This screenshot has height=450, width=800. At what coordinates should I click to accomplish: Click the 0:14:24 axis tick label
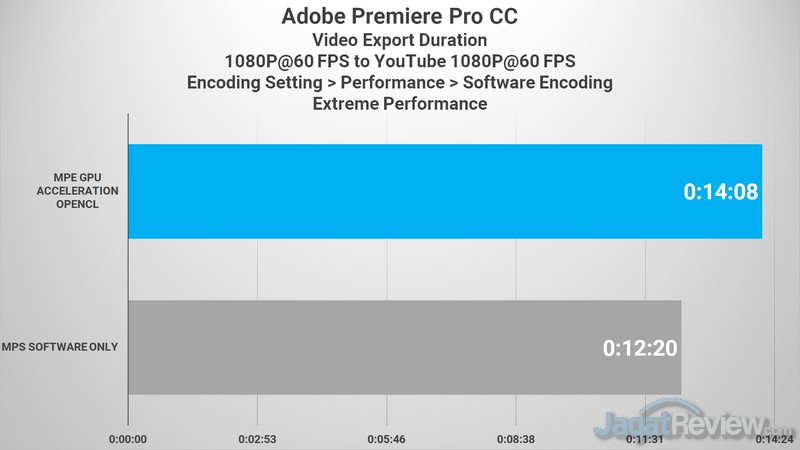coord(772,439)
